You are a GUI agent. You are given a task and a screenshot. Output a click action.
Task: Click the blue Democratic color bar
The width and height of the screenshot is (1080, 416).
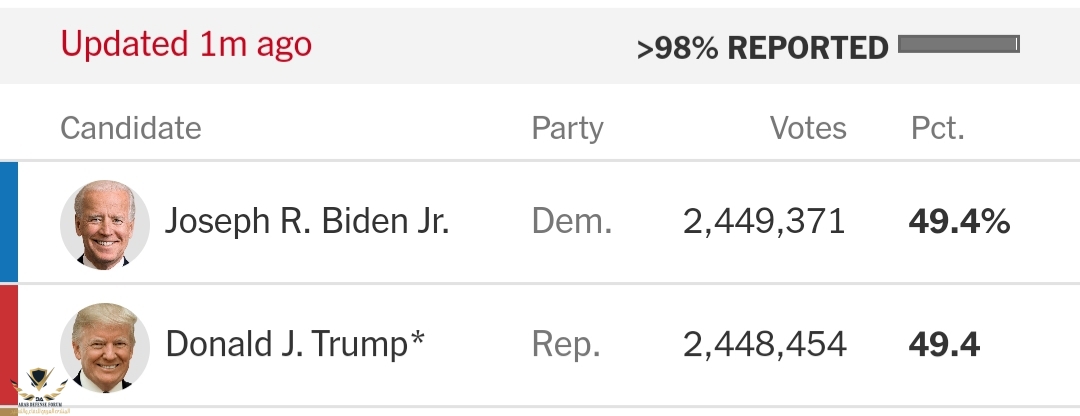[9, 222]
